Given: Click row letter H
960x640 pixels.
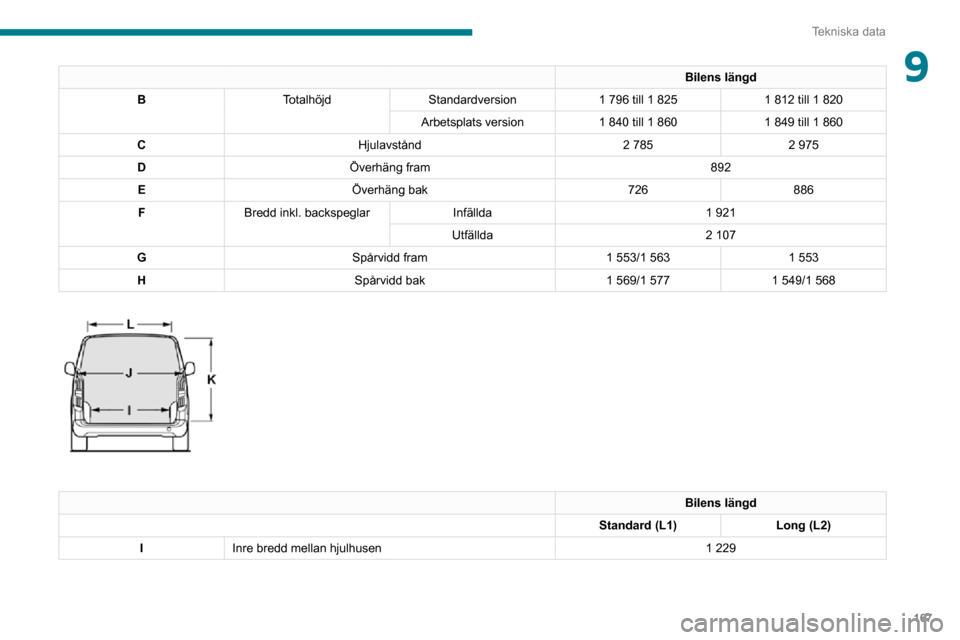Looking at the screenshot, I should tap(141, 280).
